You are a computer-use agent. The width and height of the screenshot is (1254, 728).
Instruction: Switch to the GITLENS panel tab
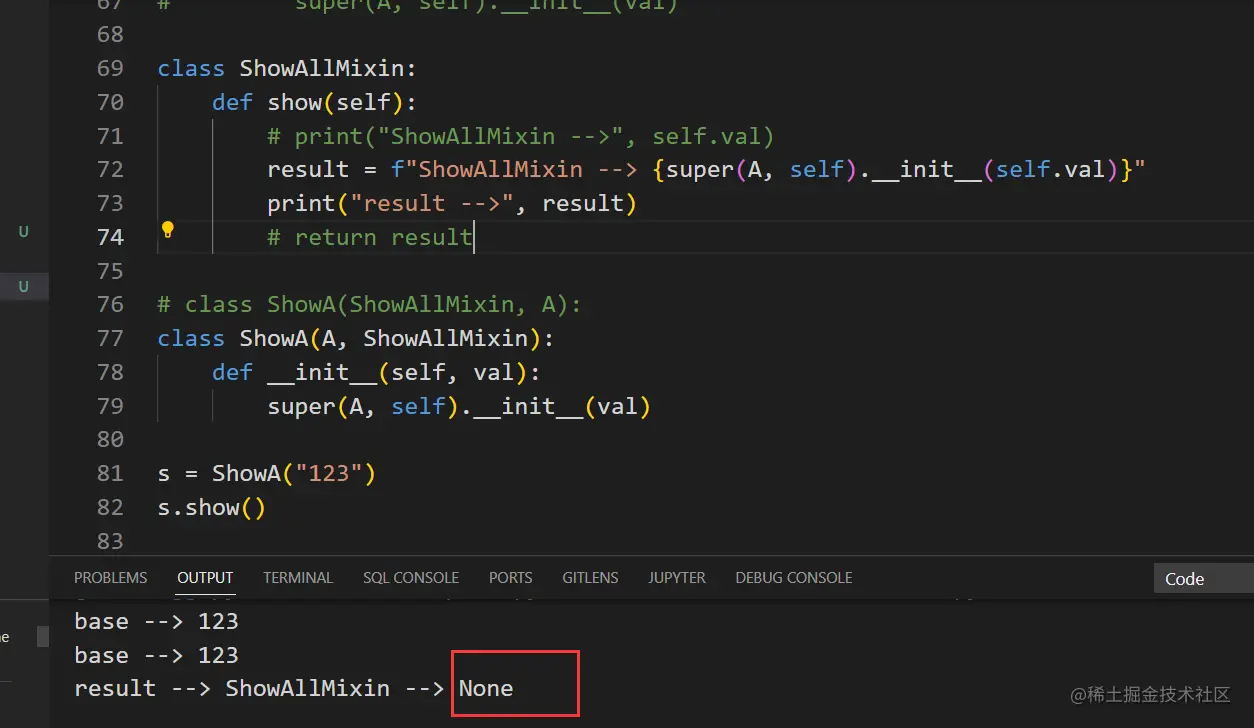(x=590, y=578)
